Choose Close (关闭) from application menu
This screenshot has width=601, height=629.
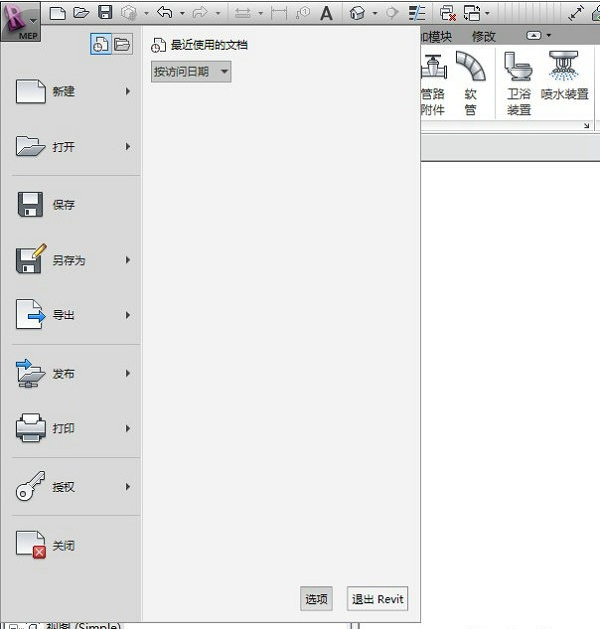[73, 545]
